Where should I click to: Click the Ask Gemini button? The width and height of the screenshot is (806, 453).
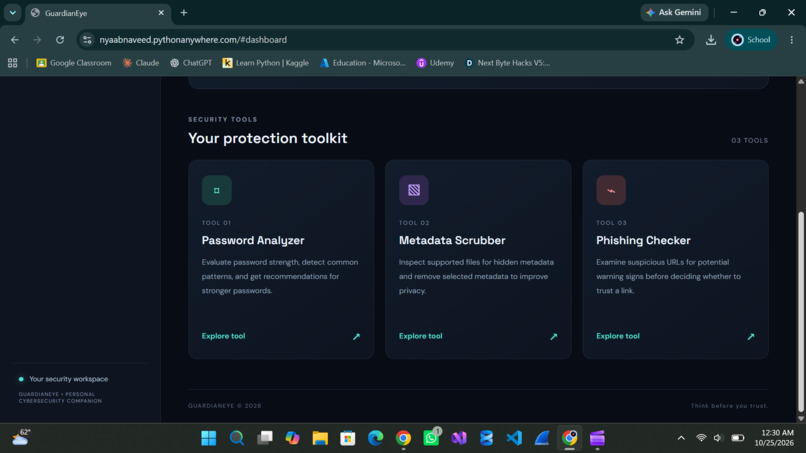point(674,12)
